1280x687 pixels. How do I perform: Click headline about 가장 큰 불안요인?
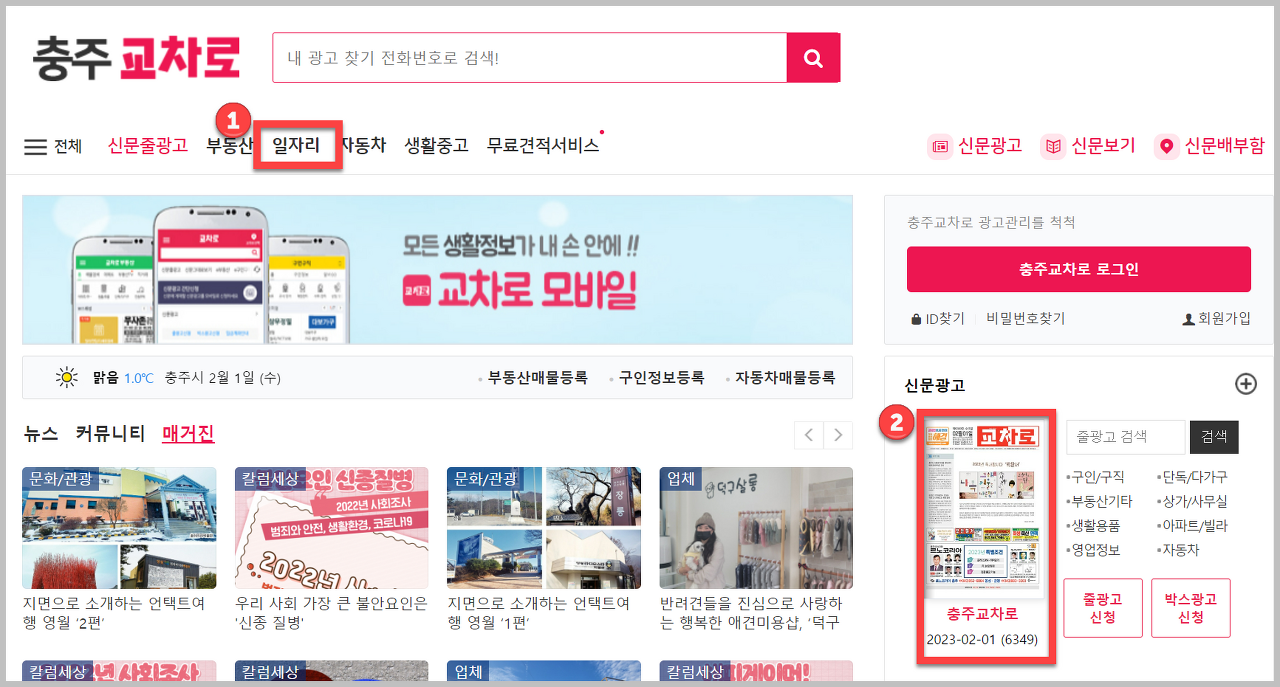pyautogui.click(x=332, y=613)
